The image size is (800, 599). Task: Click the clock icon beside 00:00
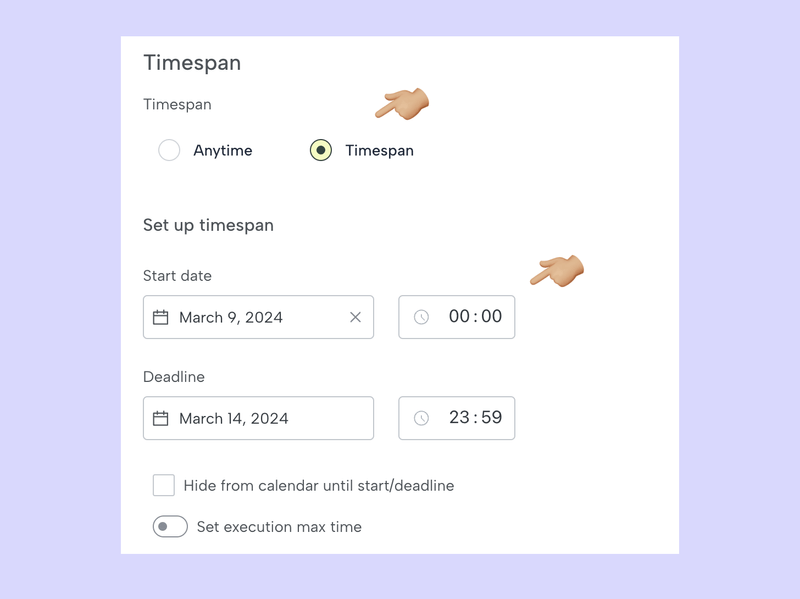421,317
